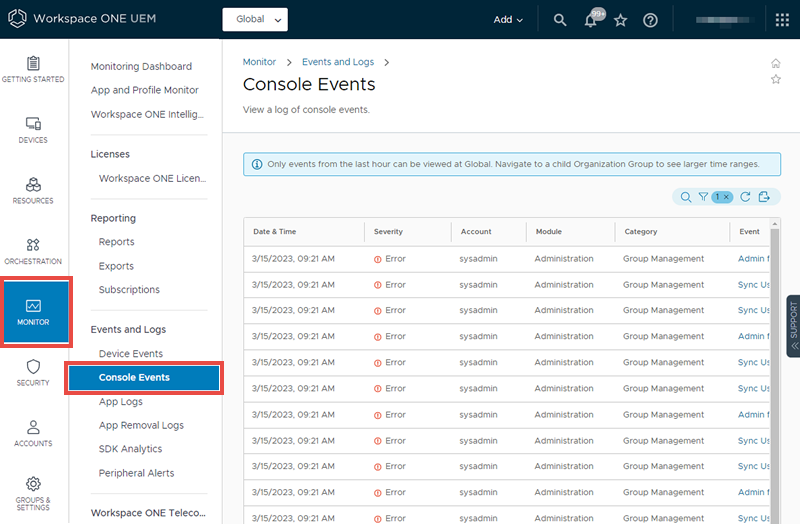Expand the Support side tab
Screen dimensions: 800x524
[793, 326]
